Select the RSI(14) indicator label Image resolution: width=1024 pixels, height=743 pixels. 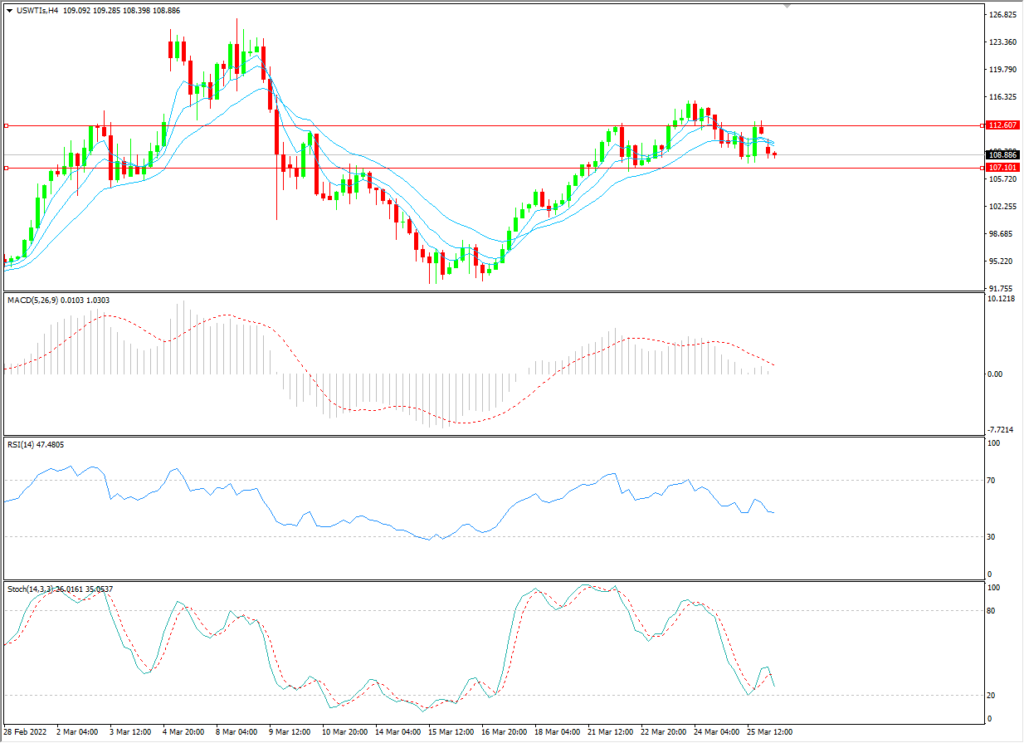[22, 444]
